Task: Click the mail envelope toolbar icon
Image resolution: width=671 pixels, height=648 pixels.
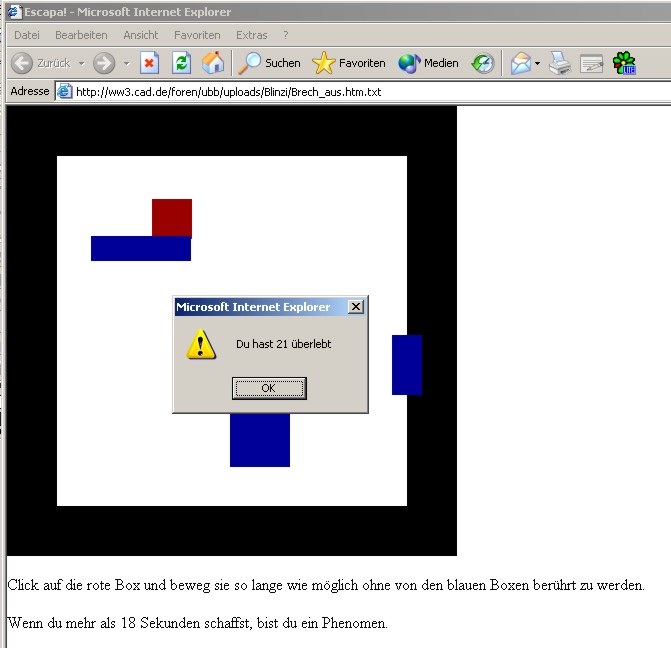Action: 521,63
